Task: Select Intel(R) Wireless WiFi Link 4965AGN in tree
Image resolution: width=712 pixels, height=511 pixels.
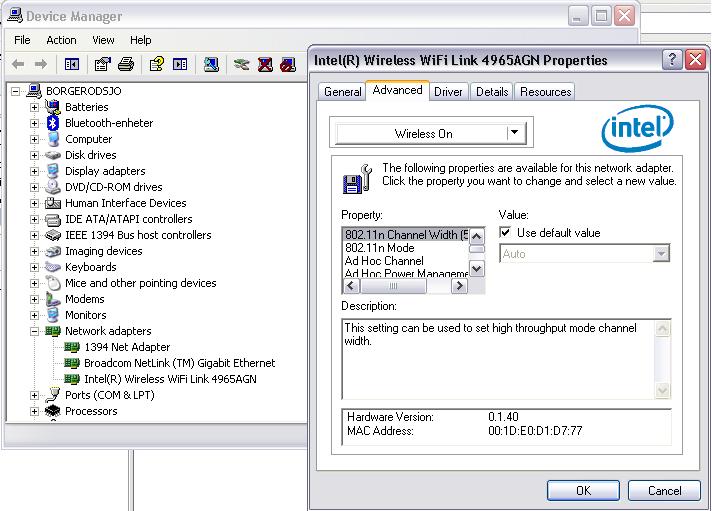Action: 170,379
